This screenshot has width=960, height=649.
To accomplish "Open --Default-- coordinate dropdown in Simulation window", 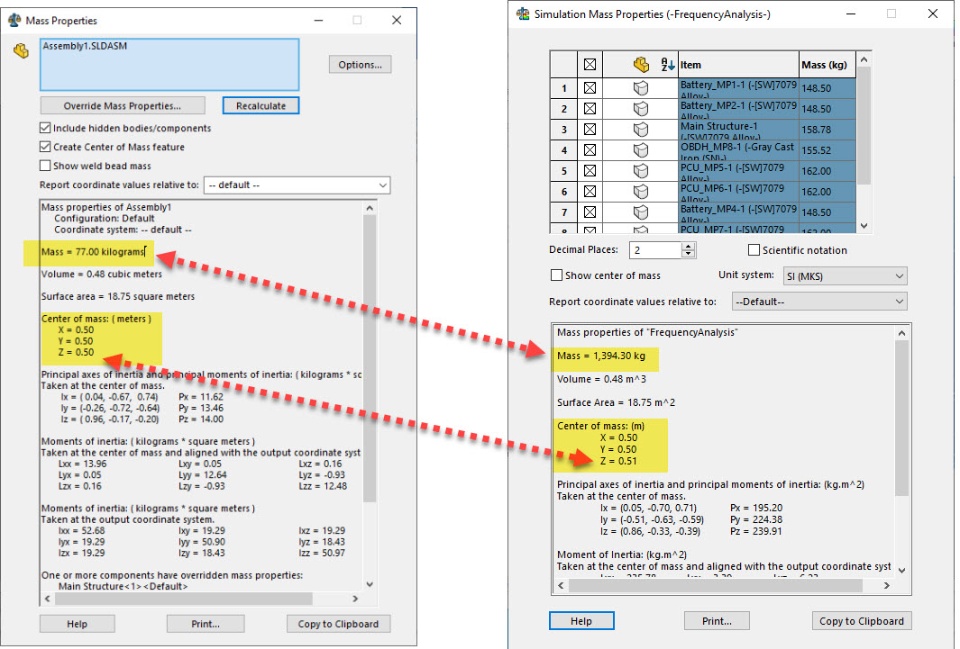I will pyautogui.click(x=819, y=301).
